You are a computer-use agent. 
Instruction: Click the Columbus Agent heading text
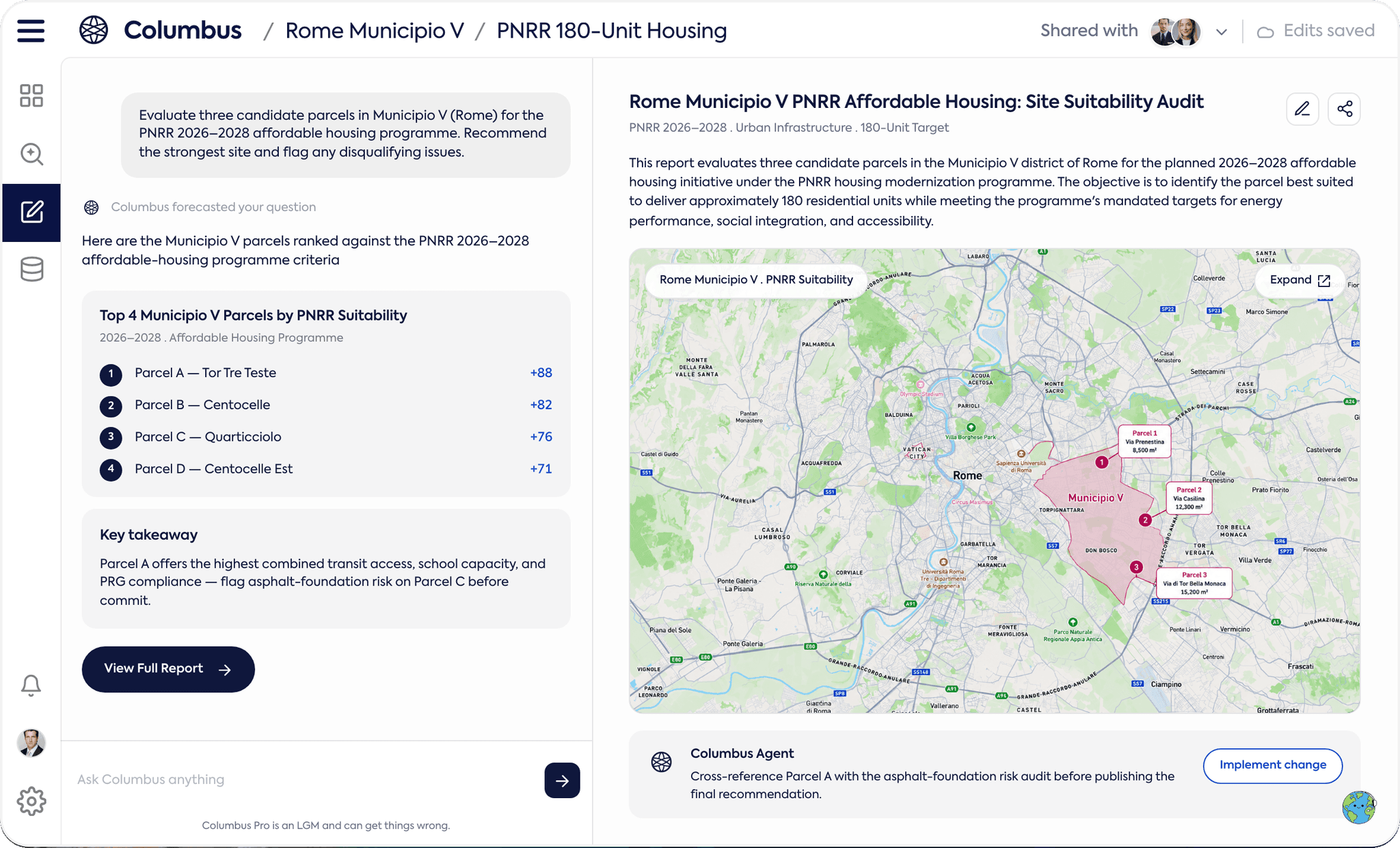(x=742, y=754)
